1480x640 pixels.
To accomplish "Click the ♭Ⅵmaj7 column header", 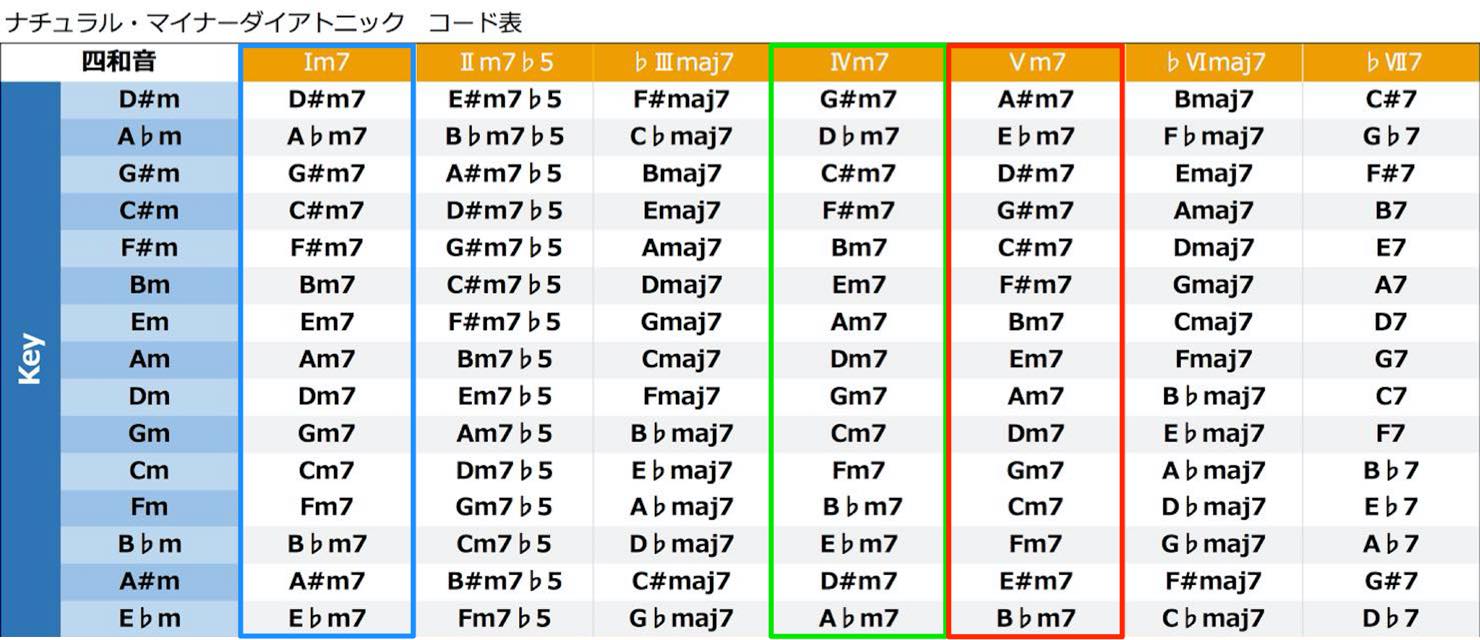I will pyautogui.click(x=1213, y=63).
